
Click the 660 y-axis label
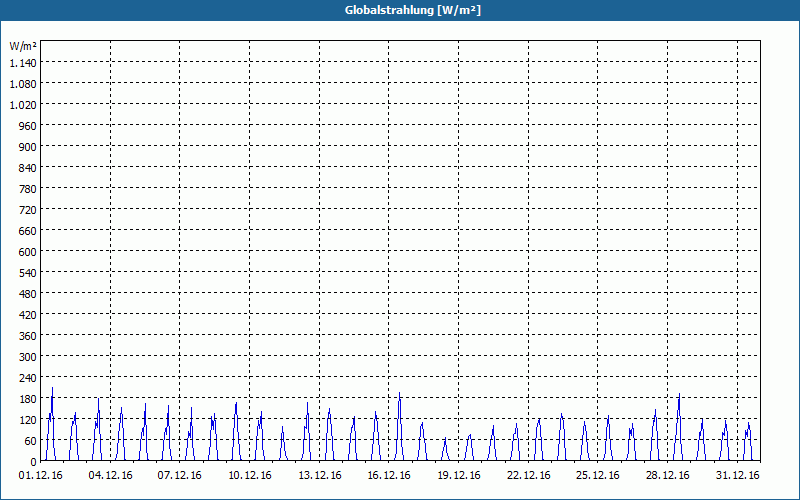click(x=28, y=231)
